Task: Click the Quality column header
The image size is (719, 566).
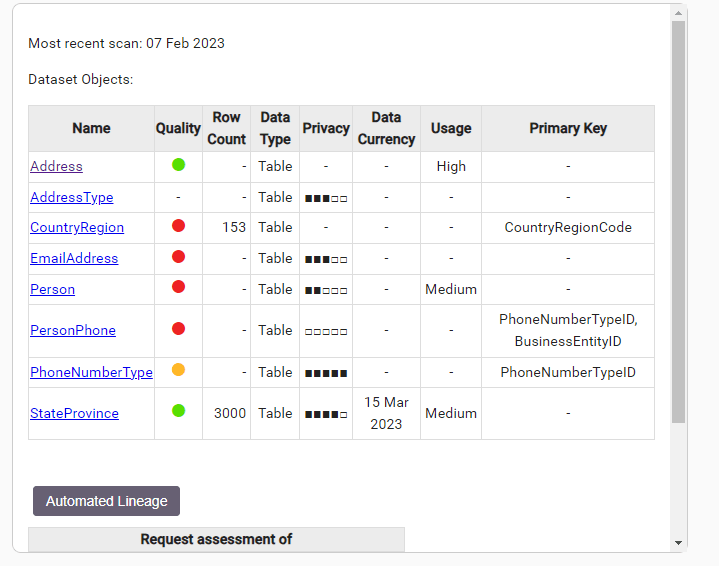Action: pyautogui.click(x=178, y=128)
